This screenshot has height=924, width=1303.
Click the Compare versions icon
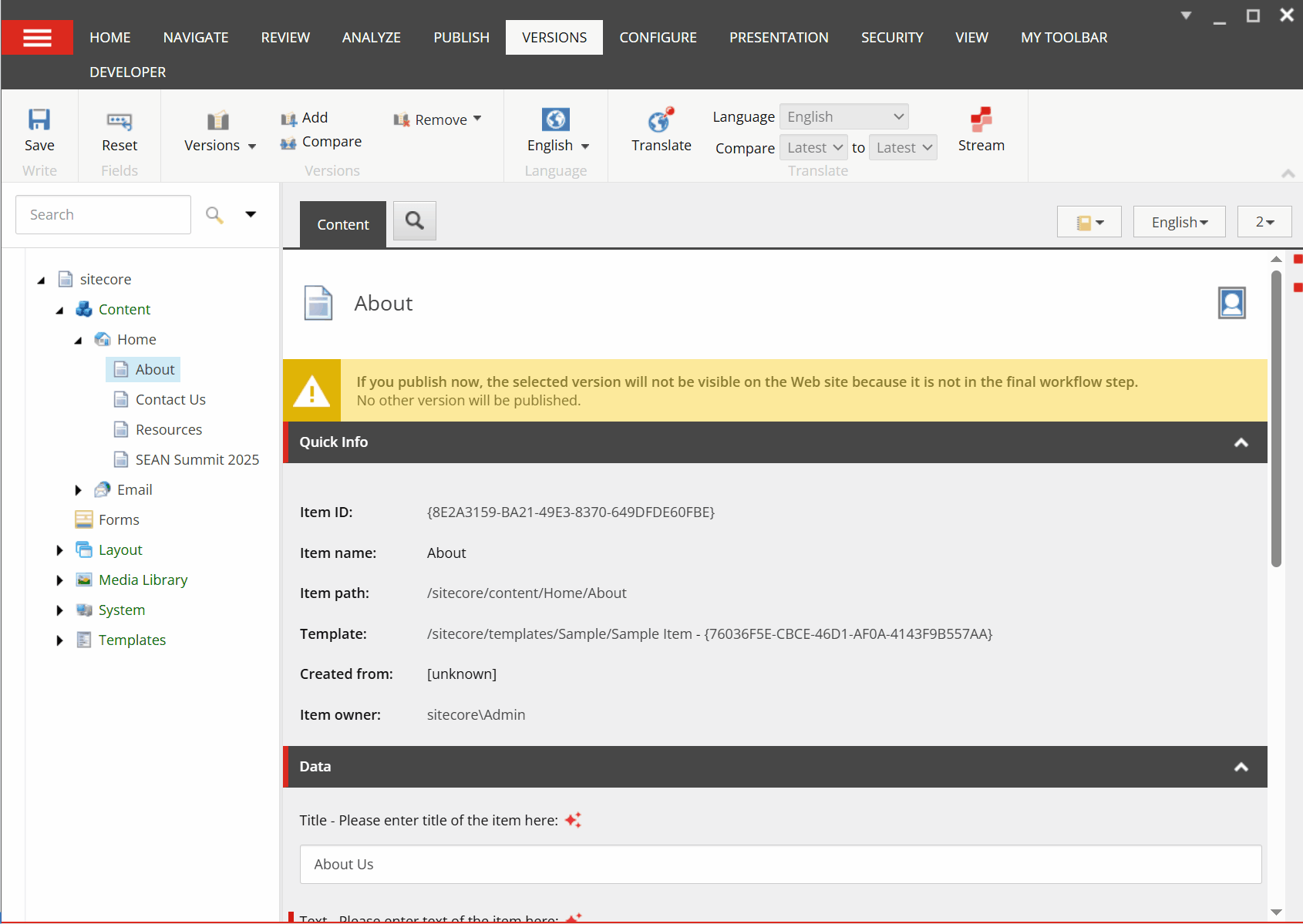289,143
